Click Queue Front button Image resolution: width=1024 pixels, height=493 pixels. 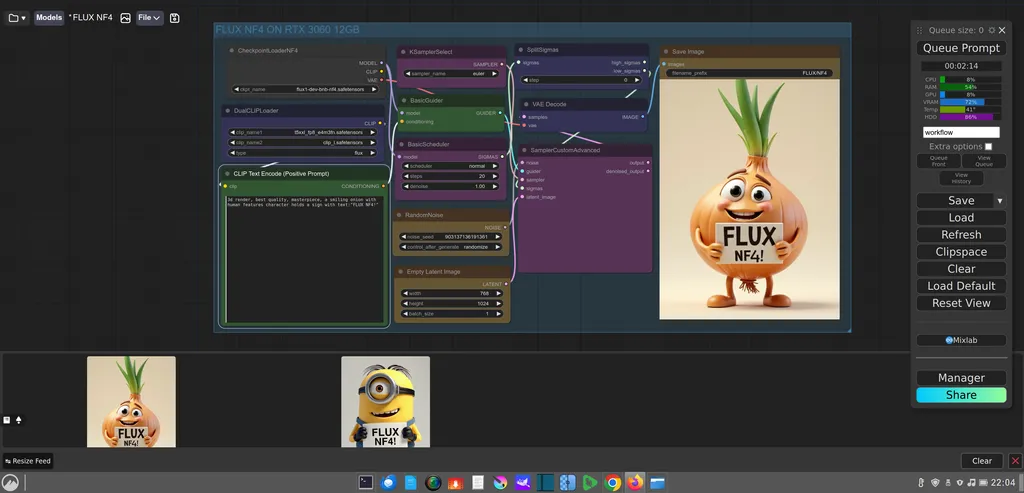(938, 161)
